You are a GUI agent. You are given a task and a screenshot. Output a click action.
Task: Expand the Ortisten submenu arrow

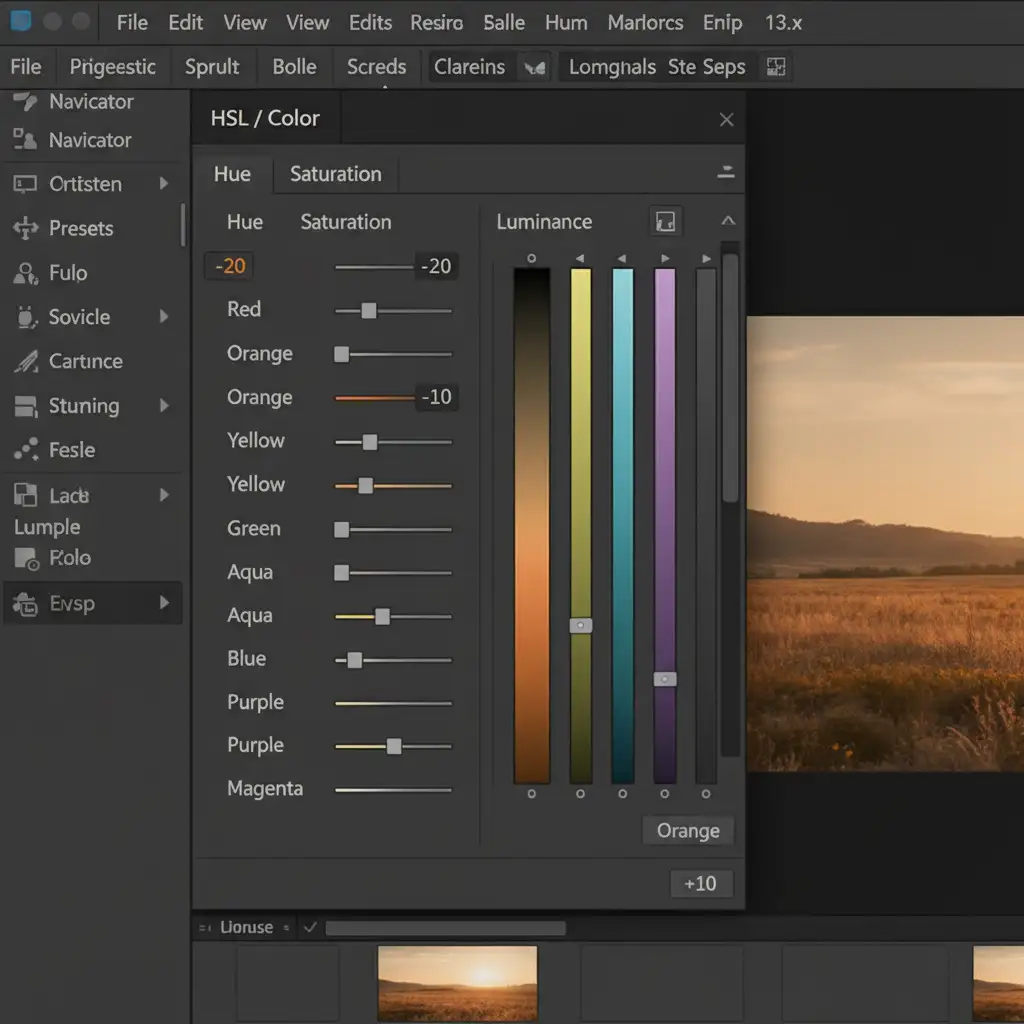[164, 184]
